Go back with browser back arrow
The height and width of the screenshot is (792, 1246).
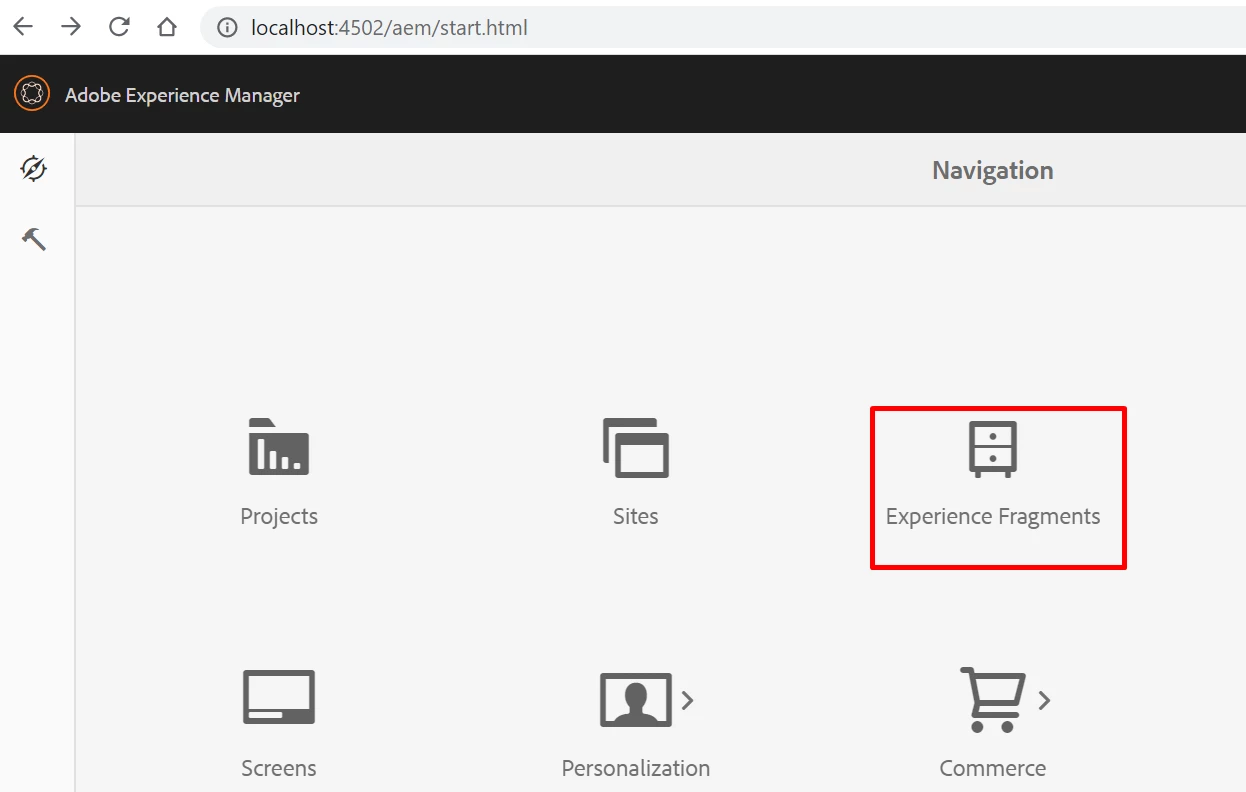23,27
